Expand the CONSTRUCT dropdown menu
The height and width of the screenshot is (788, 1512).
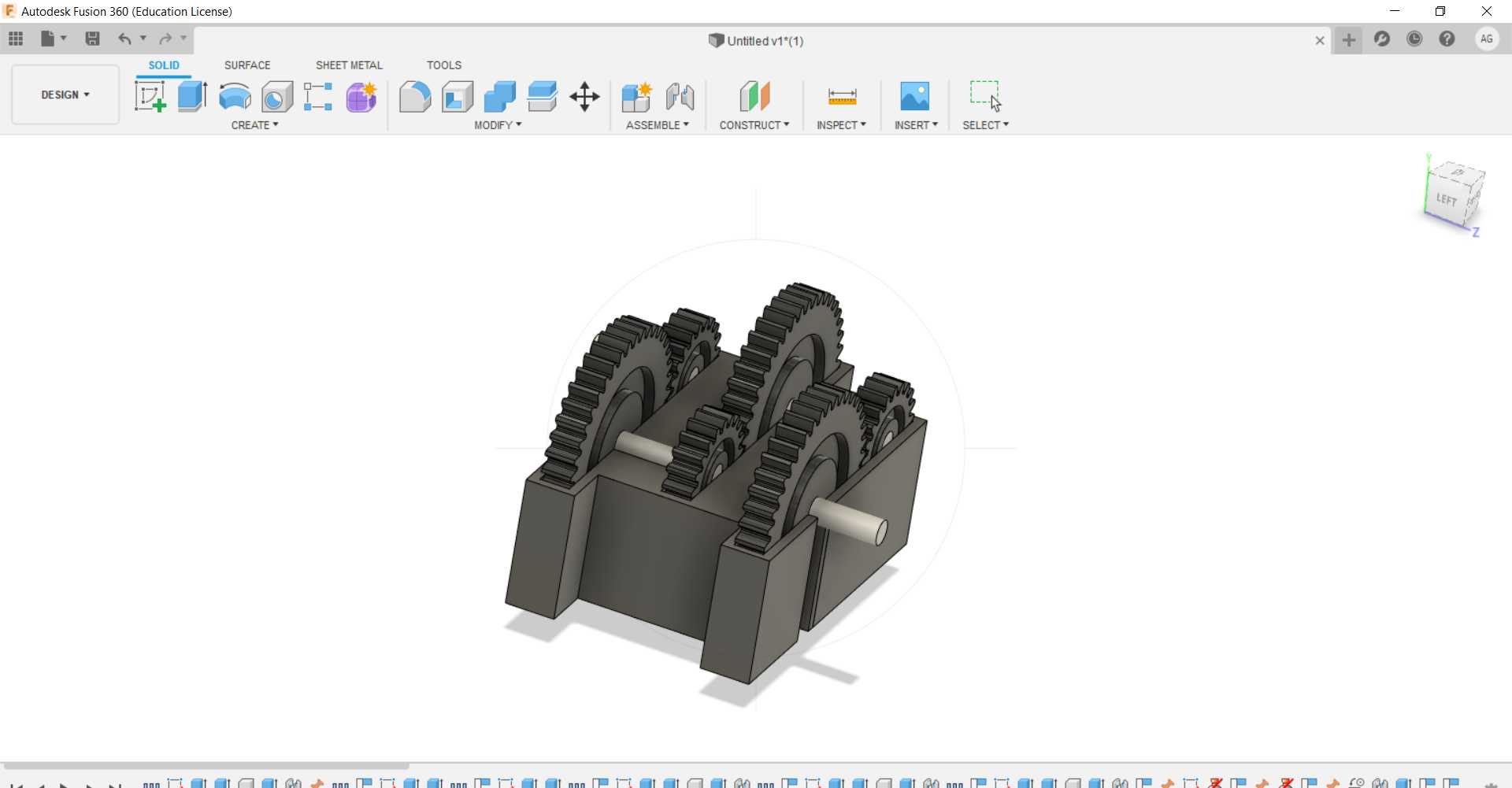coord(754,125)
